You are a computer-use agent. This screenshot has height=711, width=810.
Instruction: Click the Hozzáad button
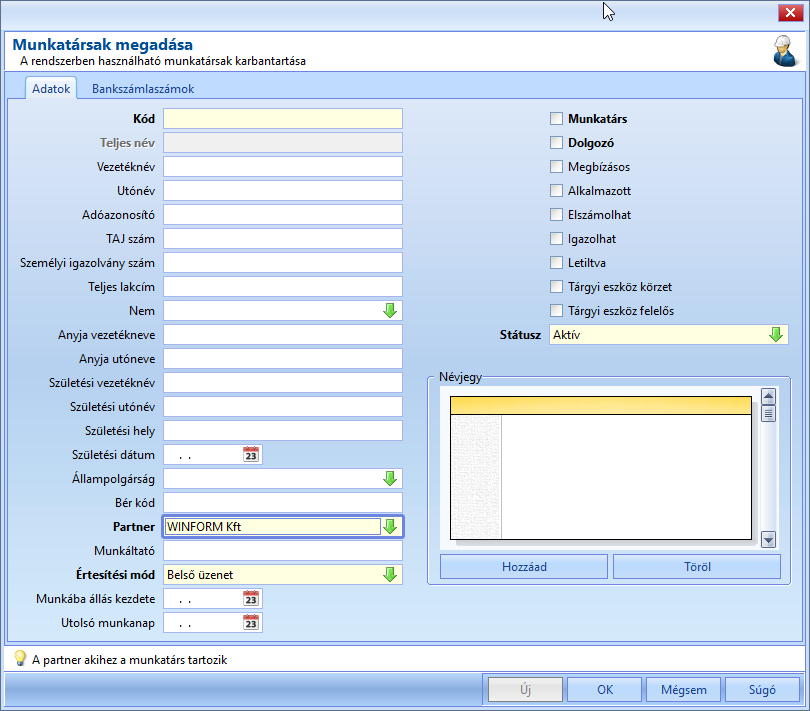pos(524,567)
